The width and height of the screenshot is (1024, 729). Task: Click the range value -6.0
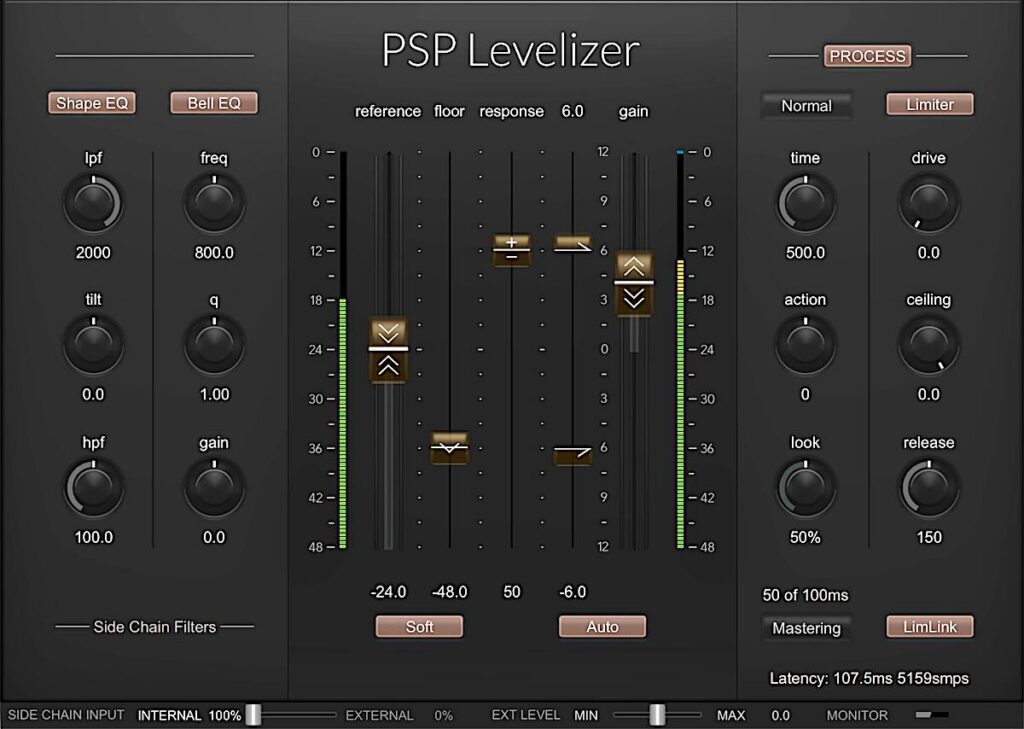[573, 592]
